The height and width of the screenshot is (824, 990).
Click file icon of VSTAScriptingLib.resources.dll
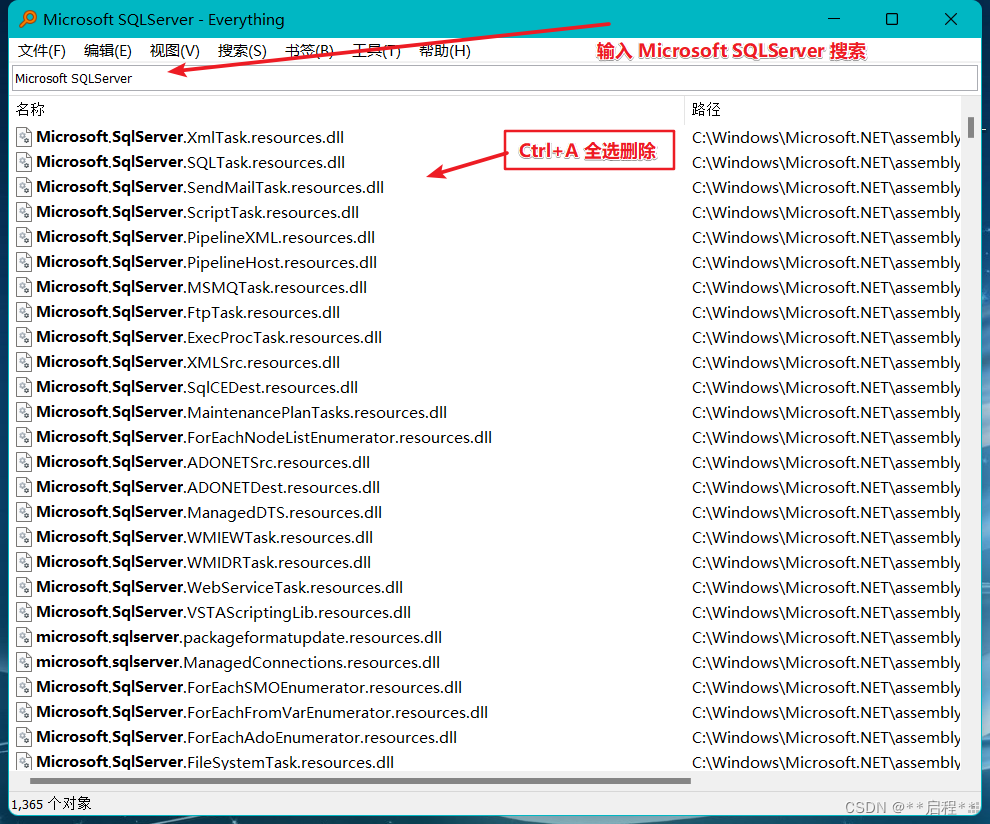[24, 612]
